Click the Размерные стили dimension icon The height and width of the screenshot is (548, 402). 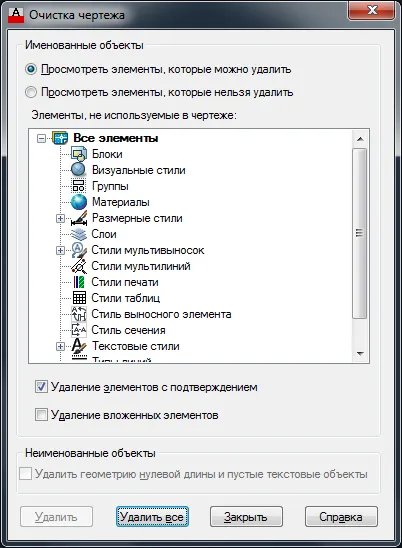coord(79,218)
